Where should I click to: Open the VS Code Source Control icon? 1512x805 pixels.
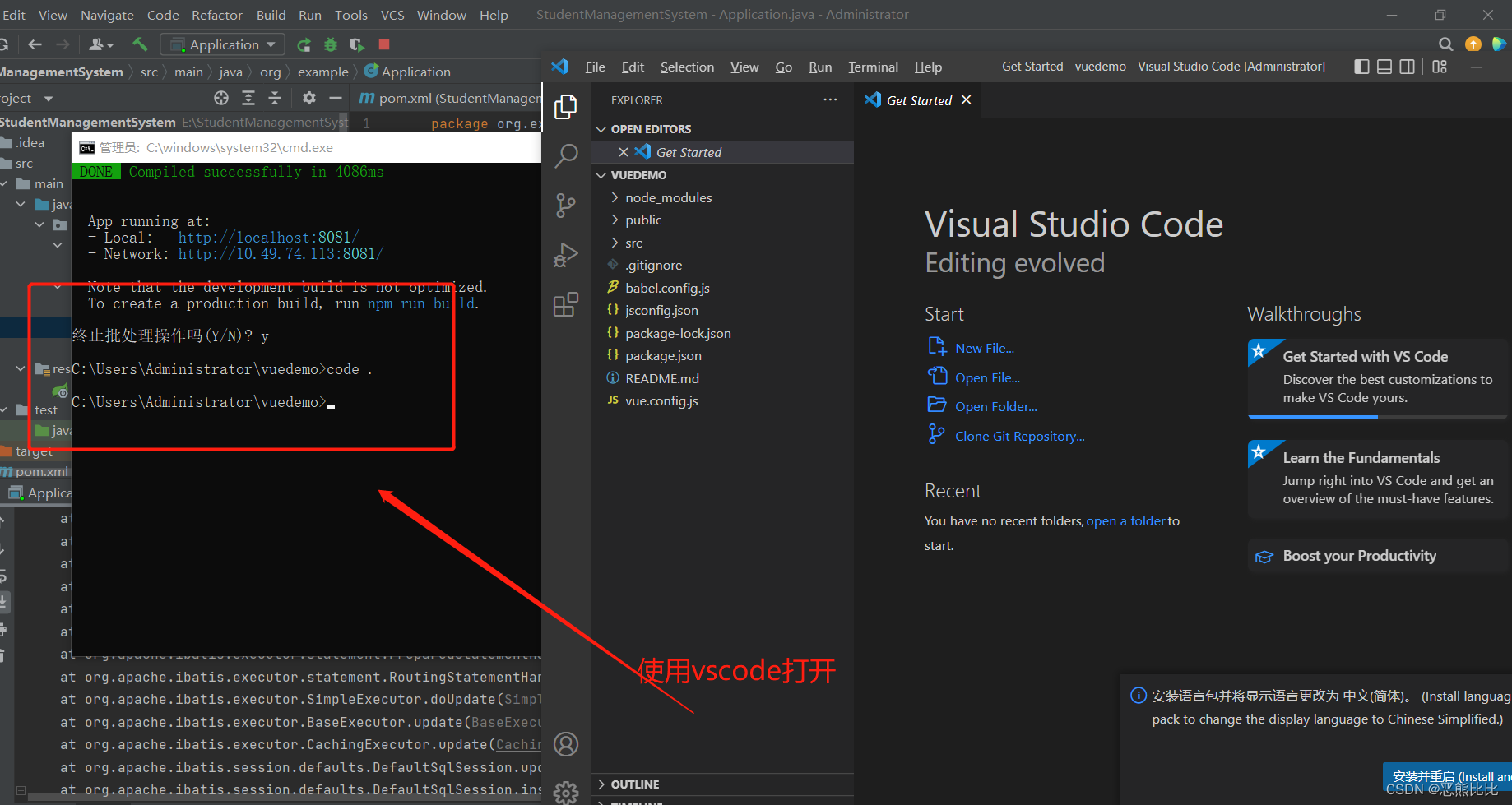(566, 205)
